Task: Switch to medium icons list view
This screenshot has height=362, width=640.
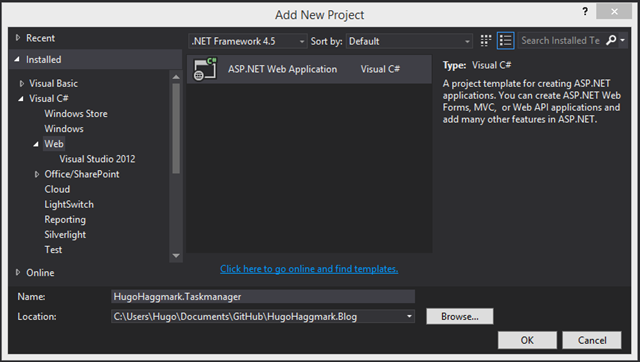Action: [505, 41]
